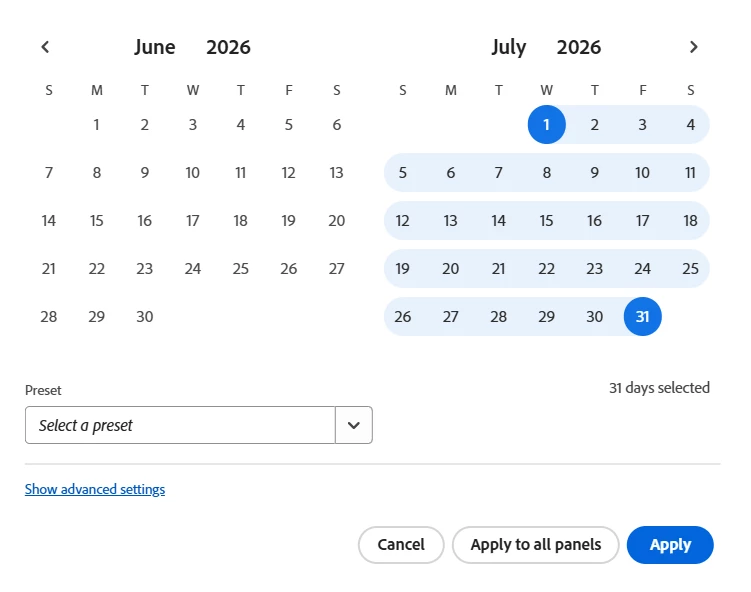Click the Select a preset field
Image resolution: width=751 pixels, height=592 pixels.
[x=181, y=425]
